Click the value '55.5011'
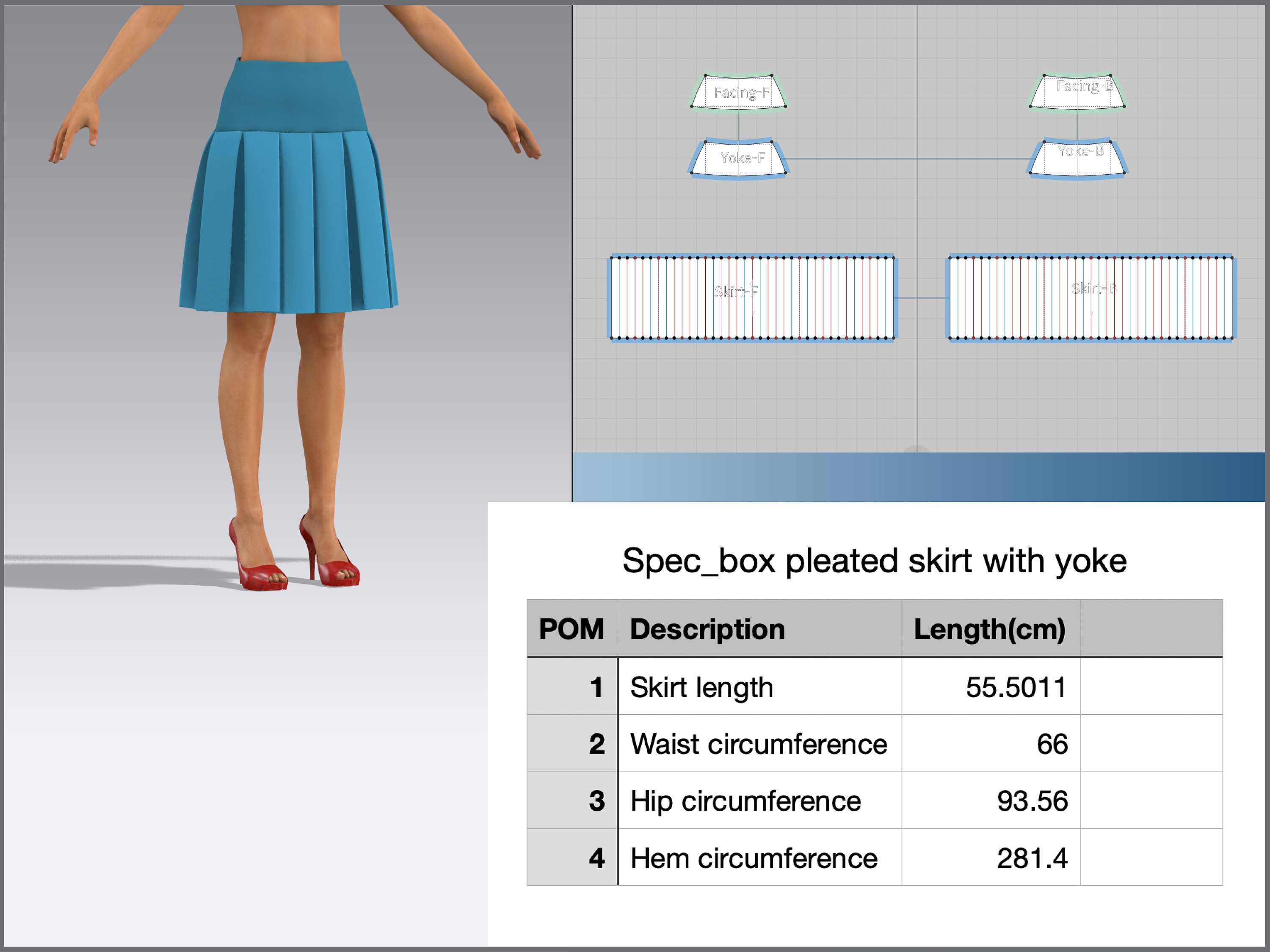This screenshot has width=1270, height=952. pyautogui.click(x=1016, y=687)
